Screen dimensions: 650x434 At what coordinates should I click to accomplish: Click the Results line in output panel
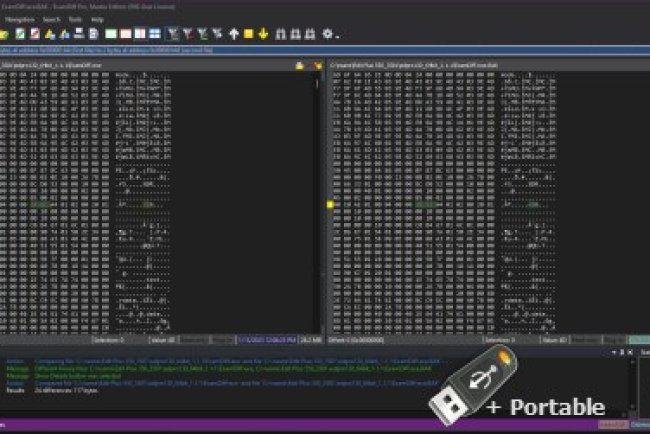pos(53,390)
